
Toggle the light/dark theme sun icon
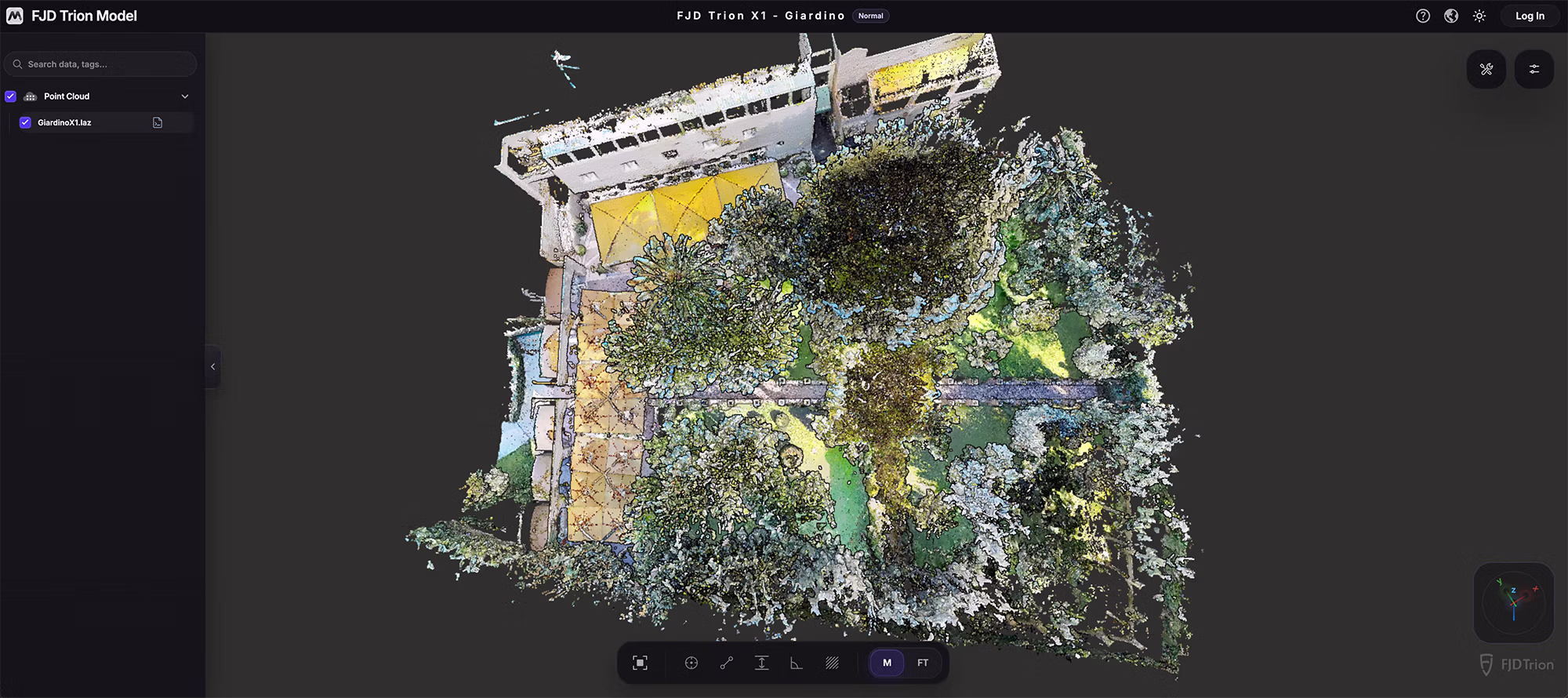1479,16
